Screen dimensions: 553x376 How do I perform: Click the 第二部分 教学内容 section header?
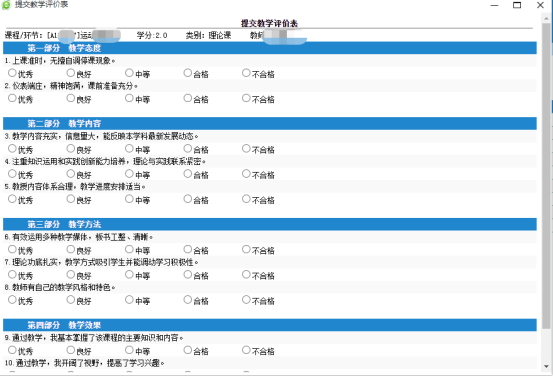tap(270, 123)
